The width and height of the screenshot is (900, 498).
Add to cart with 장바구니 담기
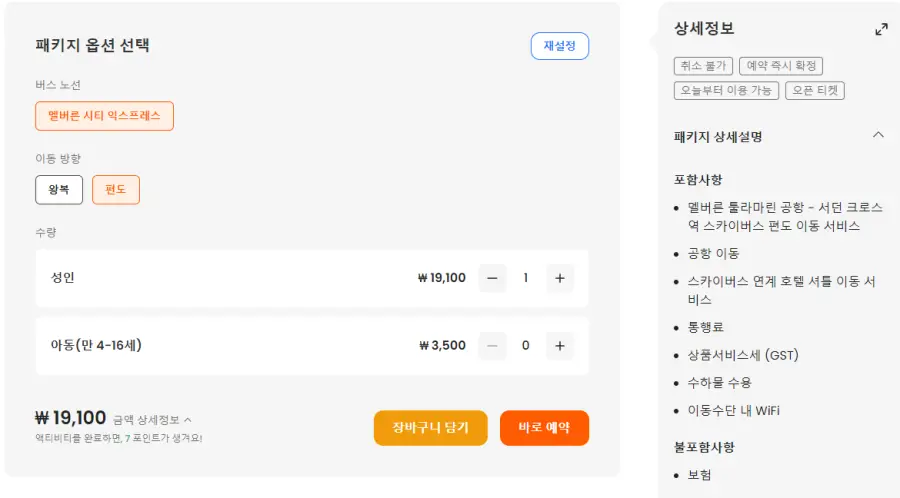430,428
